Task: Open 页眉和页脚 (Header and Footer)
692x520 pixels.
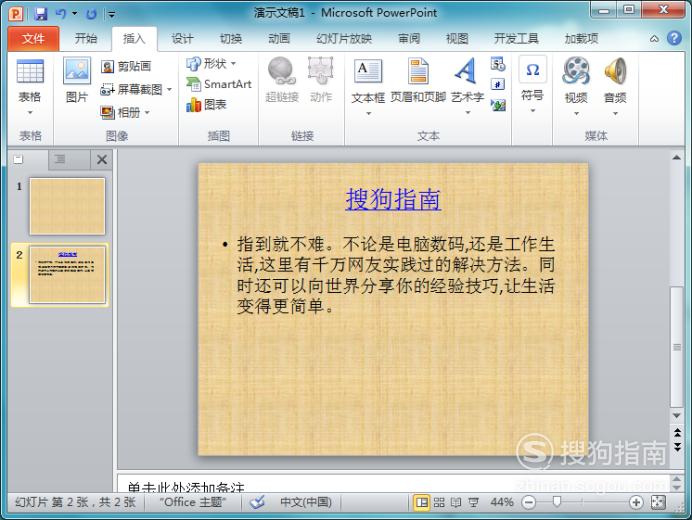Action: point(418,80)
